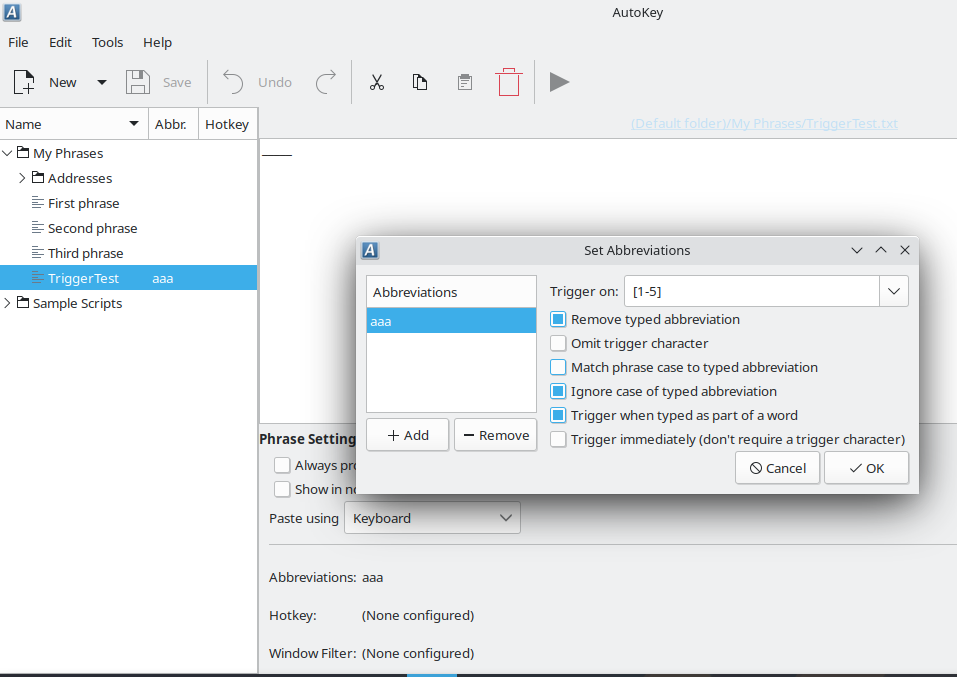Expand the Sample Scripts folder

click(8, 303)
